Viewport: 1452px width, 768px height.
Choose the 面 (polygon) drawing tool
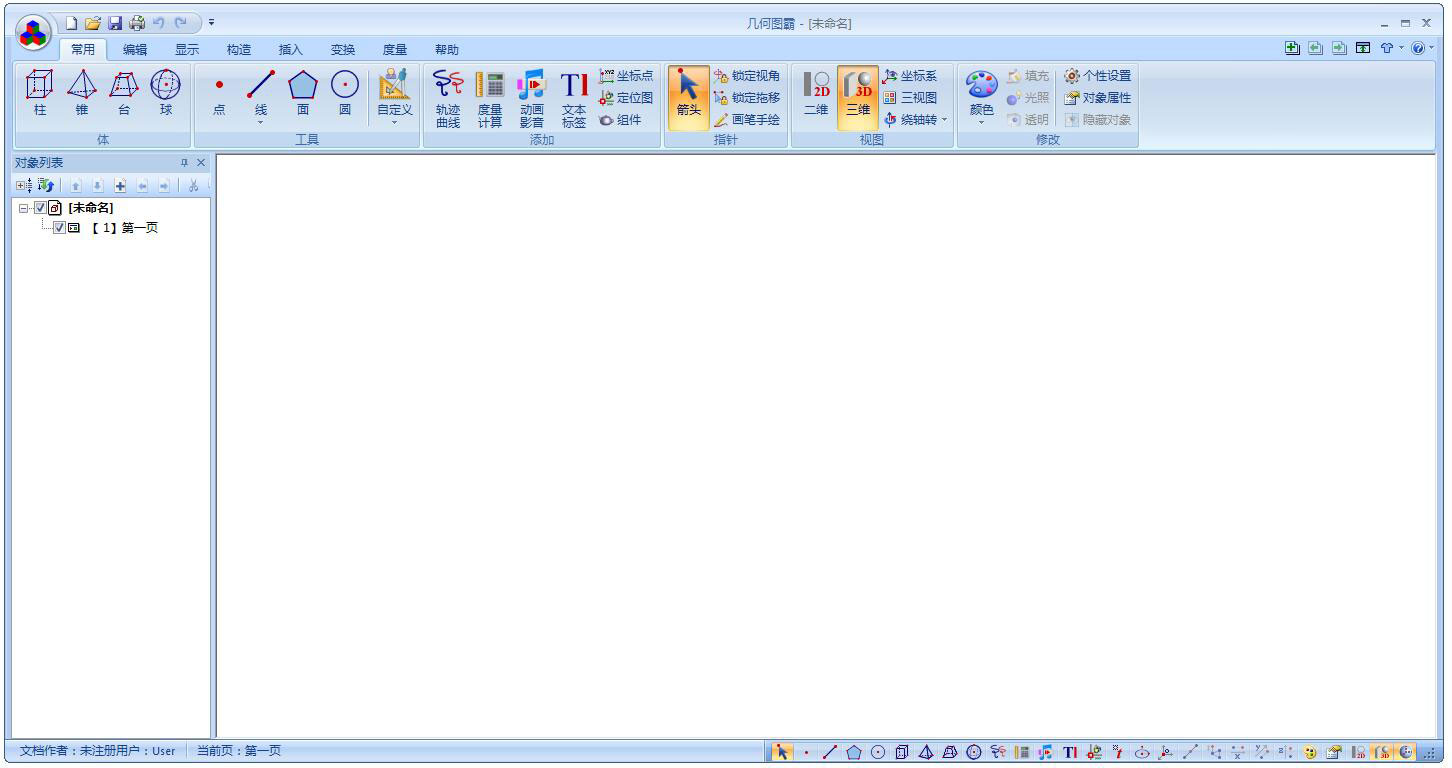click(x=303, y=93)
